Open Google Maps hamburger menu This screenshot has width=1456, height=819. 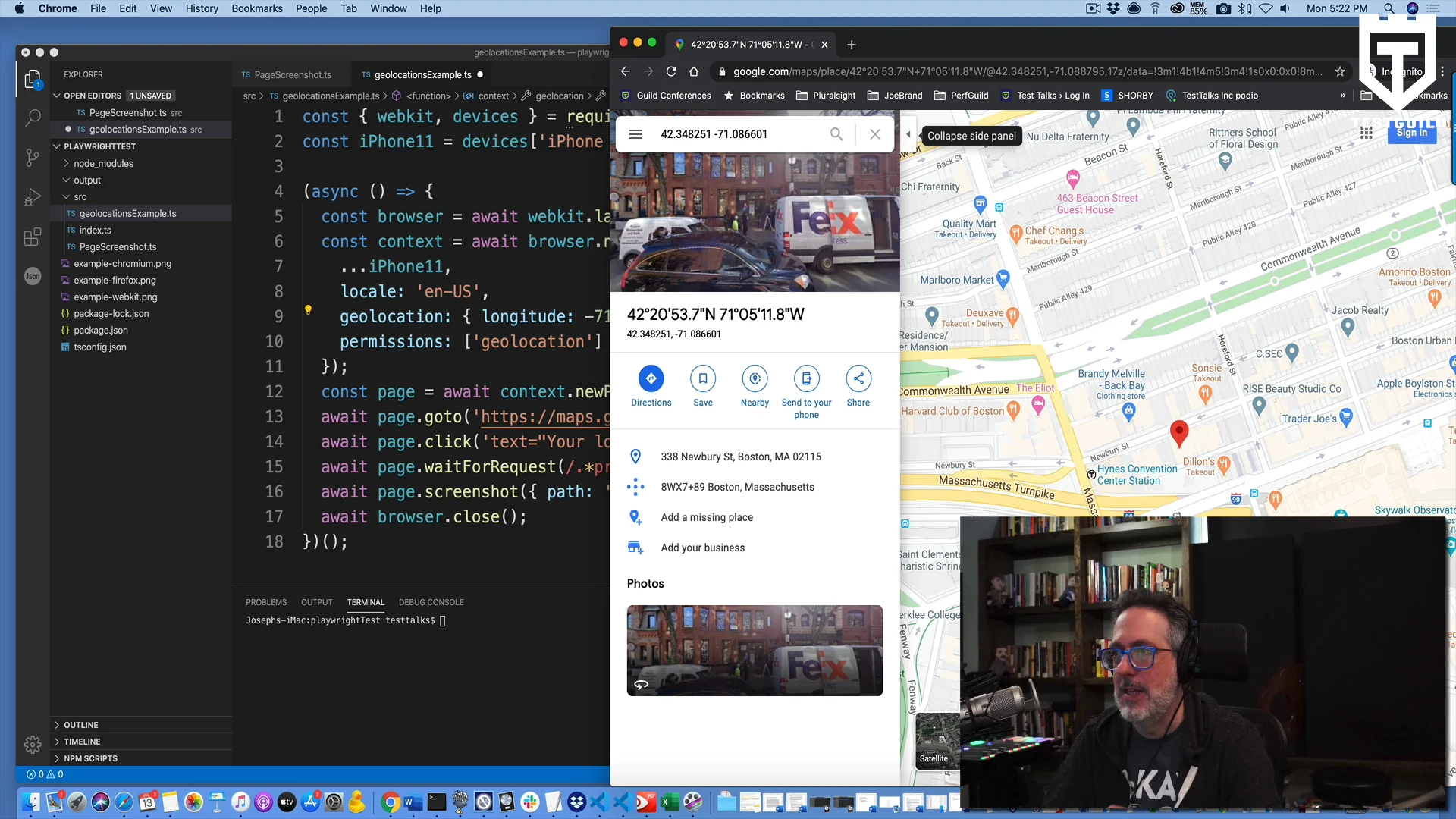(x=635, y=134)
